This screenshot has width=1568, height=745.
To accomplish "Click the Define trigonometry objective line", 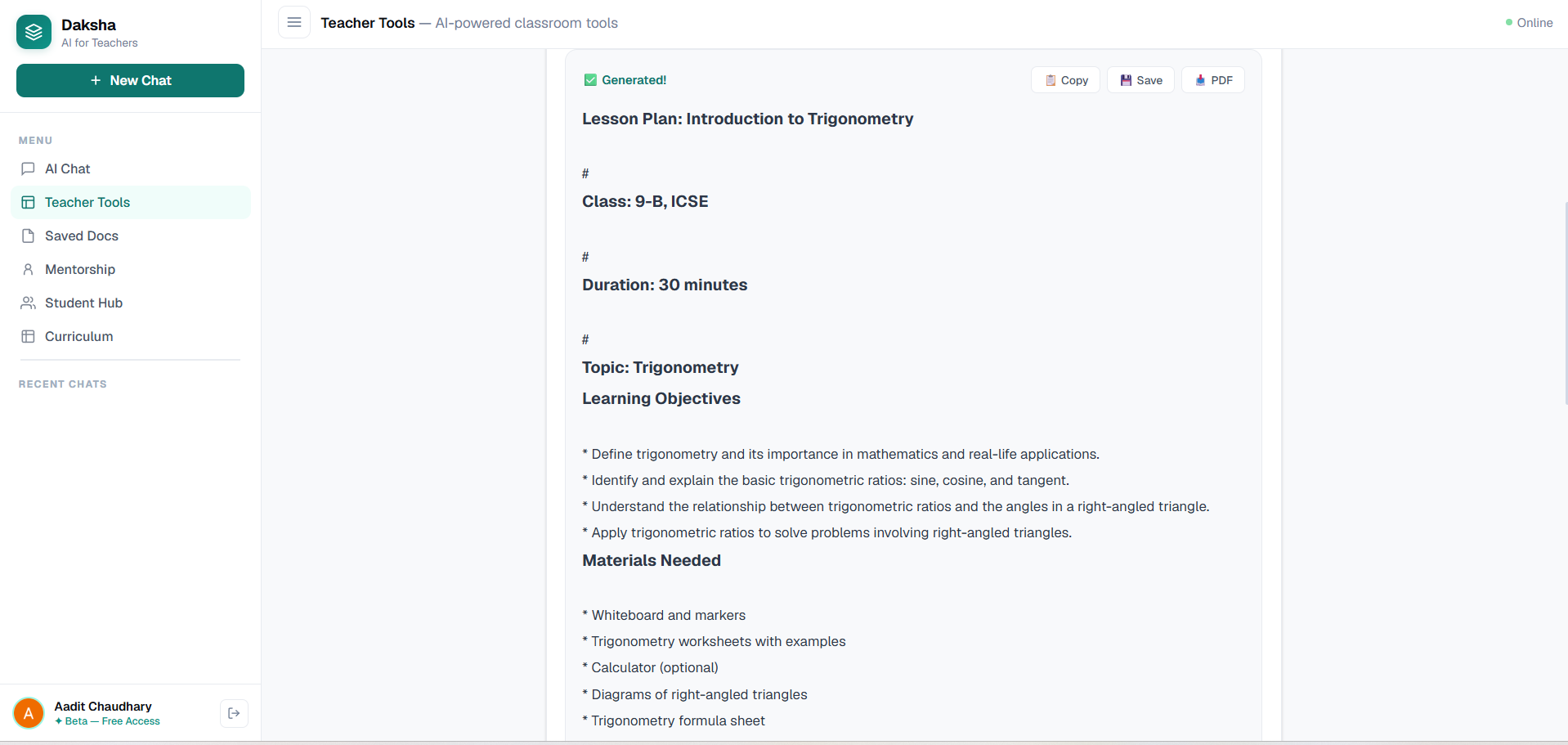I will click(x=840, y=454).
